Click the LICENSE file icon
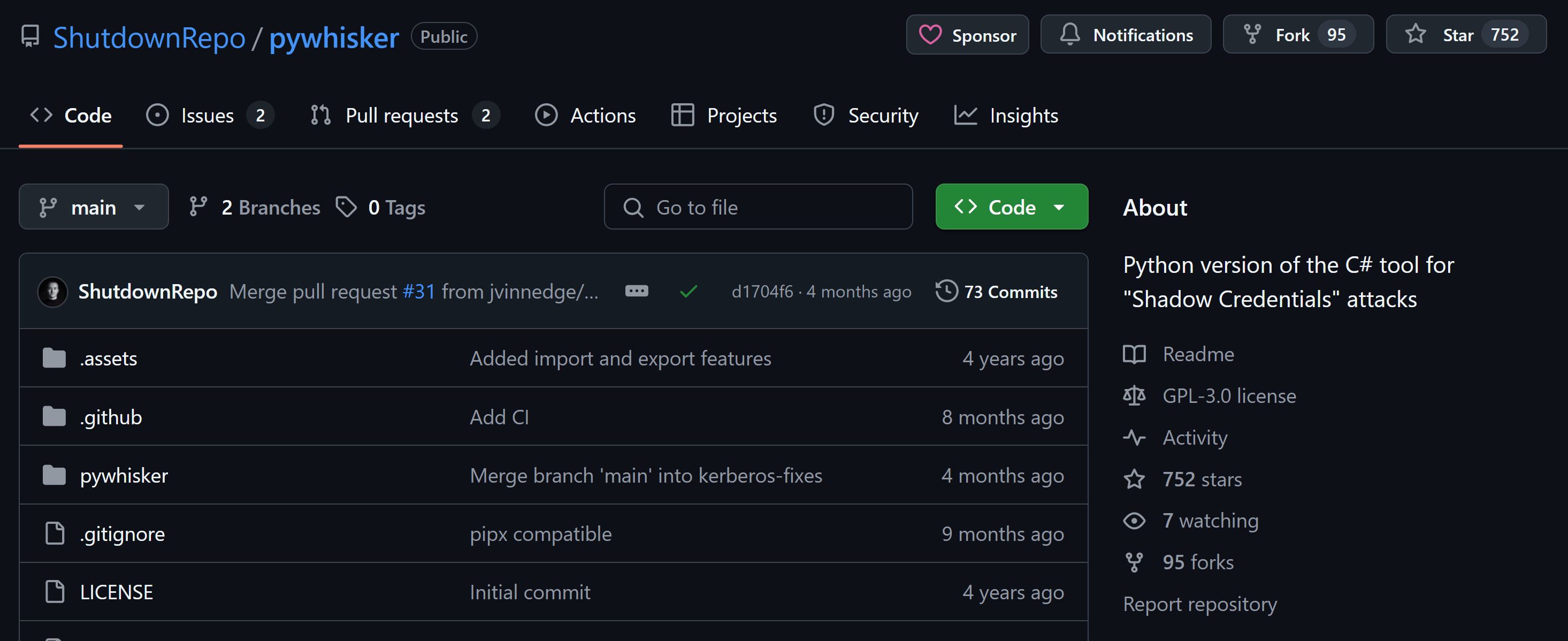 [x=55, y=592]
